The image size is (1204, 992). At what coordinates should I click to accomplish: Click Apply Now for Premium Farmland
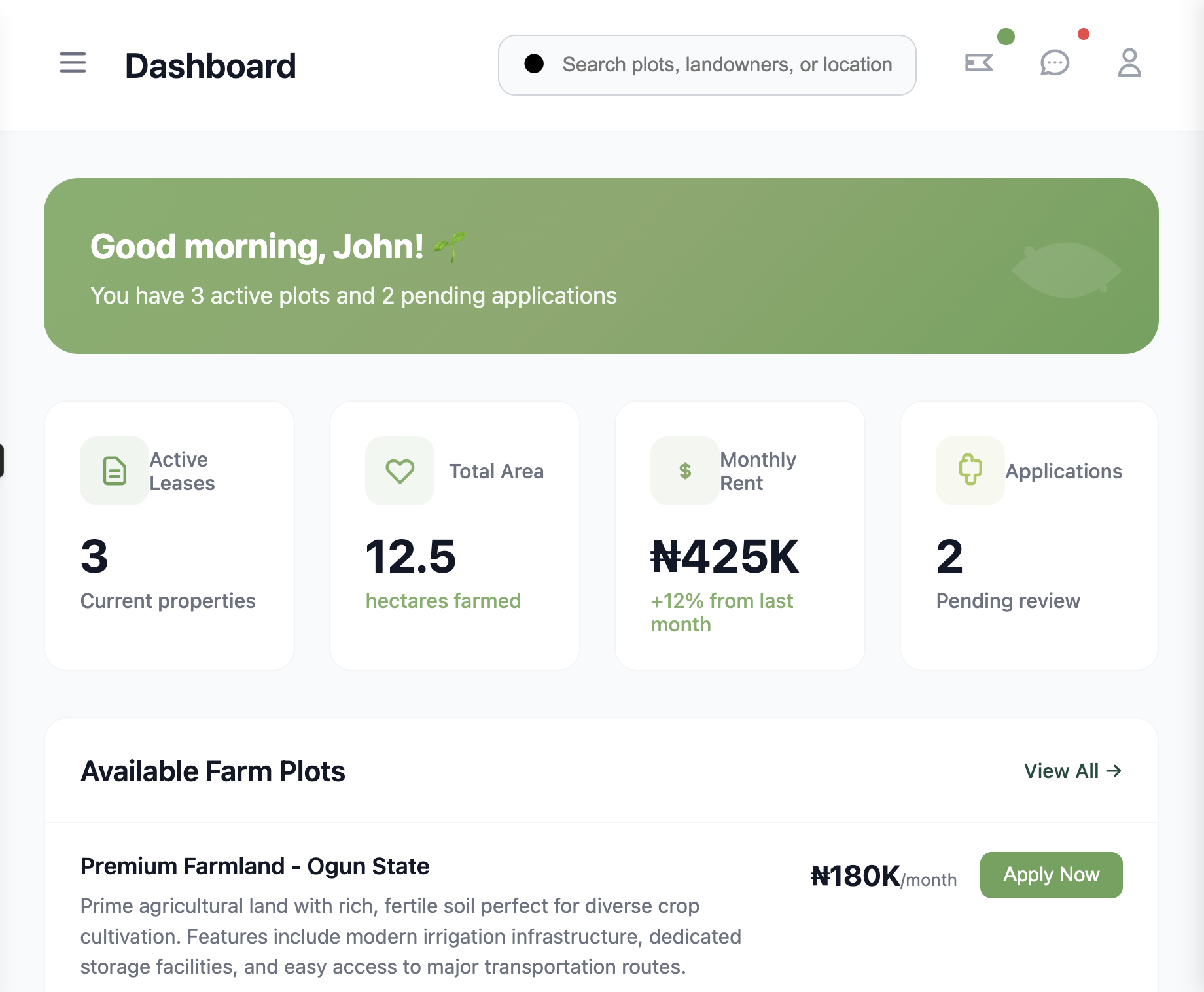1050,875
